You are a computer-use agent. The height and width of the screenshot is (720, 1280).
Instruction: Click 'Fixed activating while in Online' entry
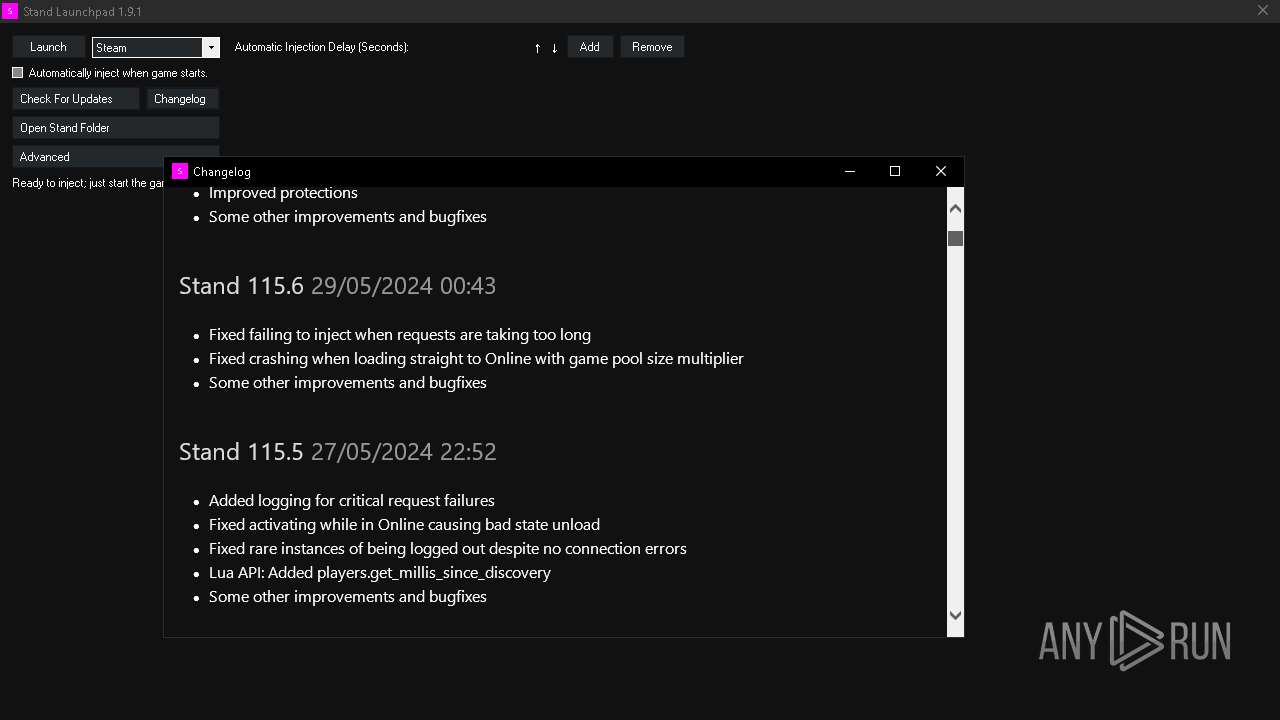pyautogui.click(x=404, y=525)
